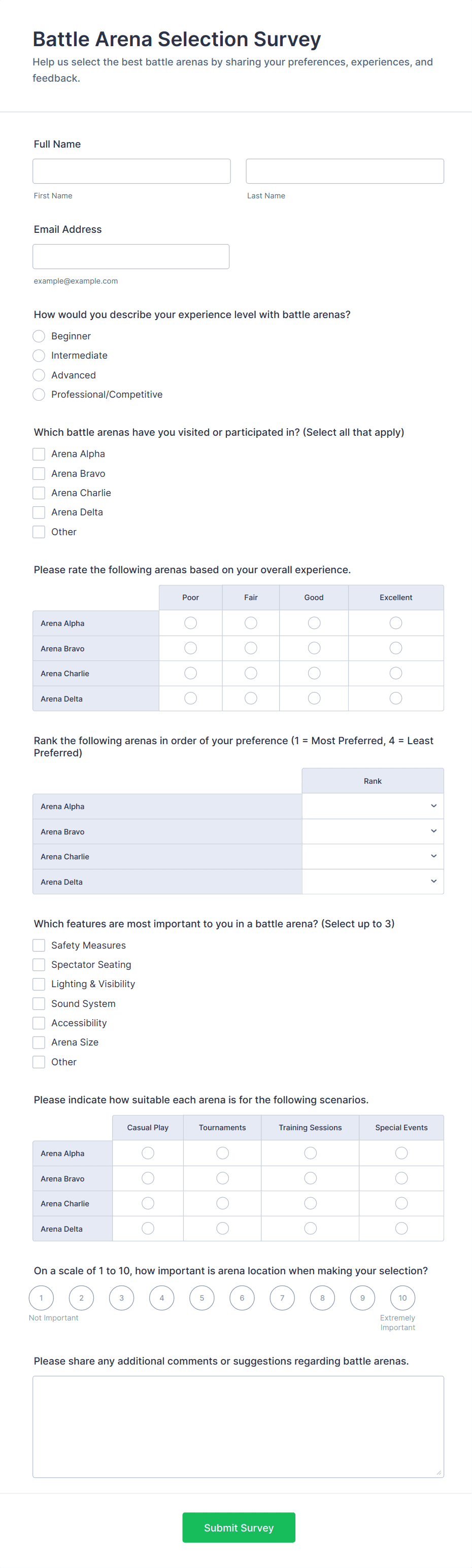Click the Submit Survey button

pos(239,1527)
